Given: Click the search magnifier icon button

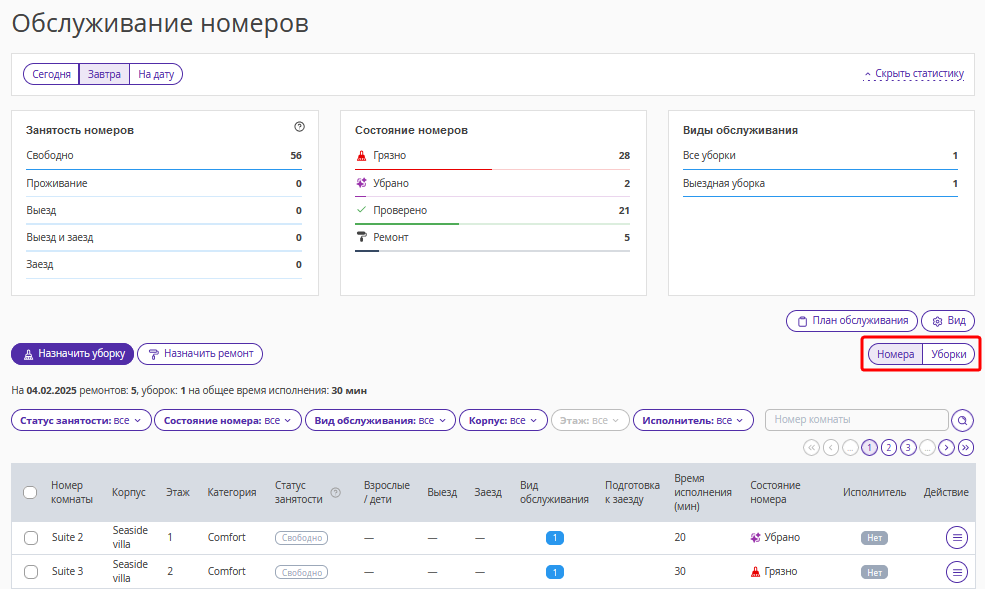Looking at the screenshot, I should tap(962, 421).
